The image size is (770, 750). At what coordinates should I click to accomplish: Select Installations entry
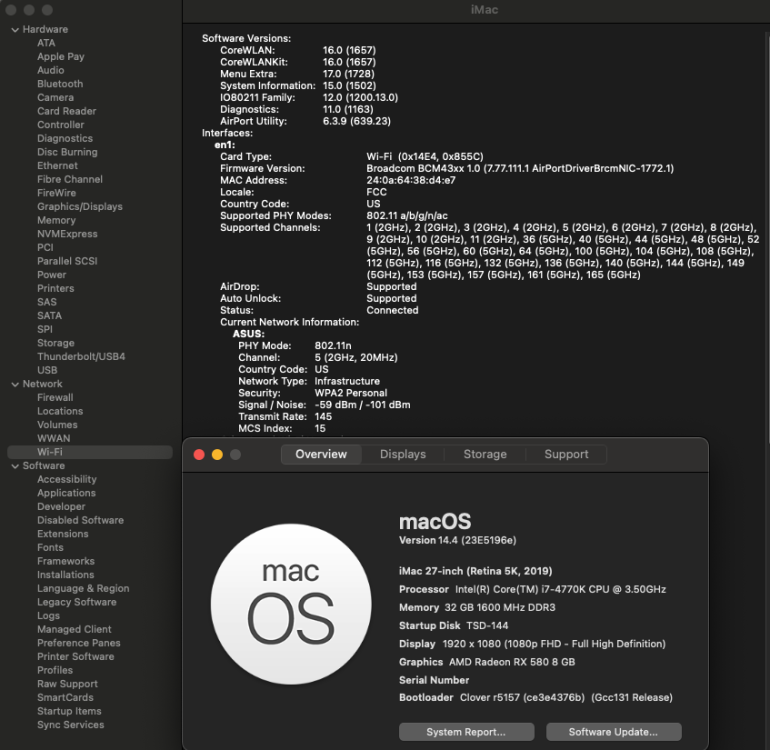tap(65, 575)
